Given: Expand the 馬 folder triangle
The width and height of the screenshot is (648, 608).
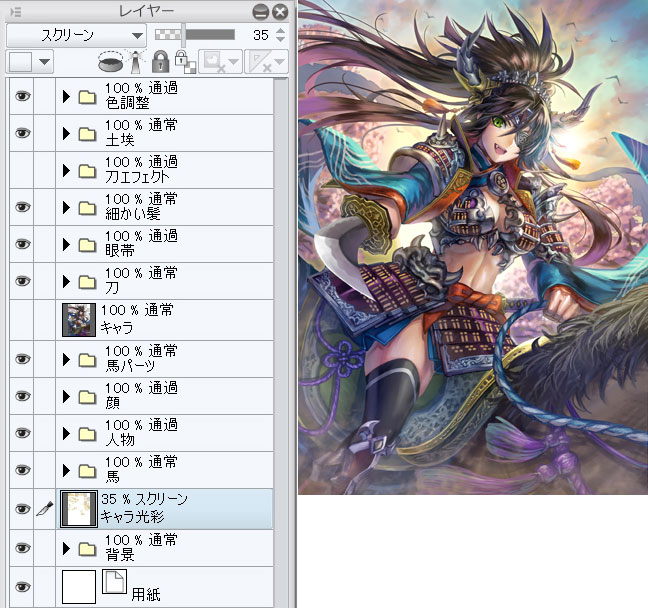Looking at the screenshot, I should coord(66,470).
